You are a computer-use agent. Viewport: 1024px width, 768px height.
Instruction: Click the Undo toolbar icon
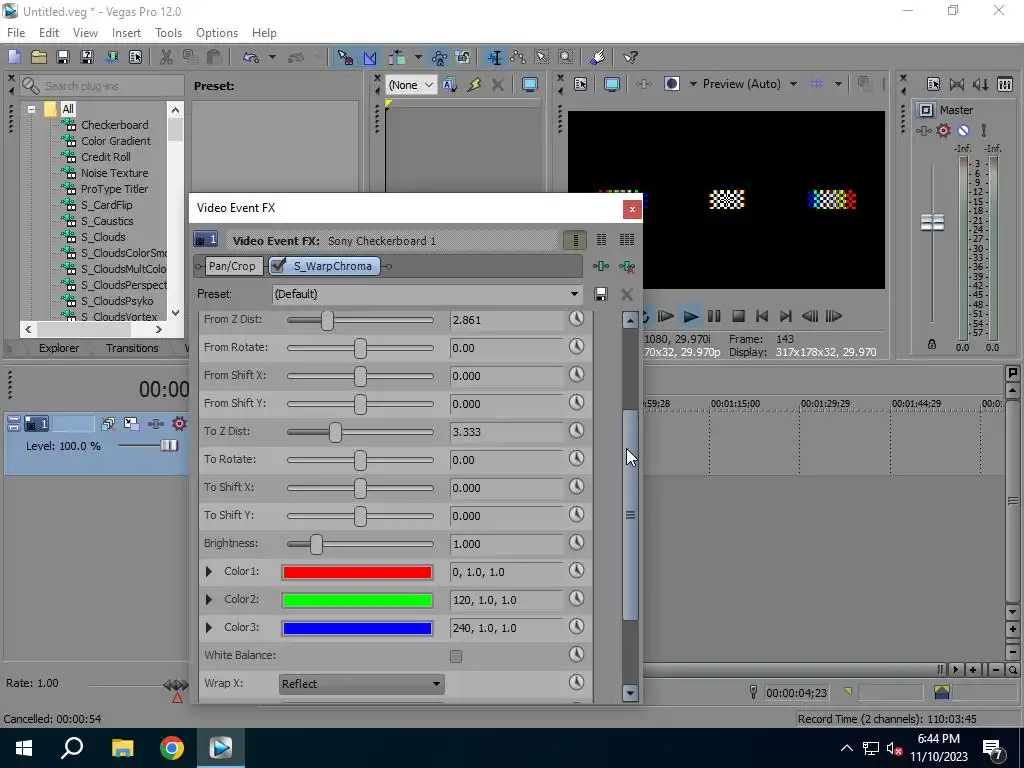(x=251, y=57)
